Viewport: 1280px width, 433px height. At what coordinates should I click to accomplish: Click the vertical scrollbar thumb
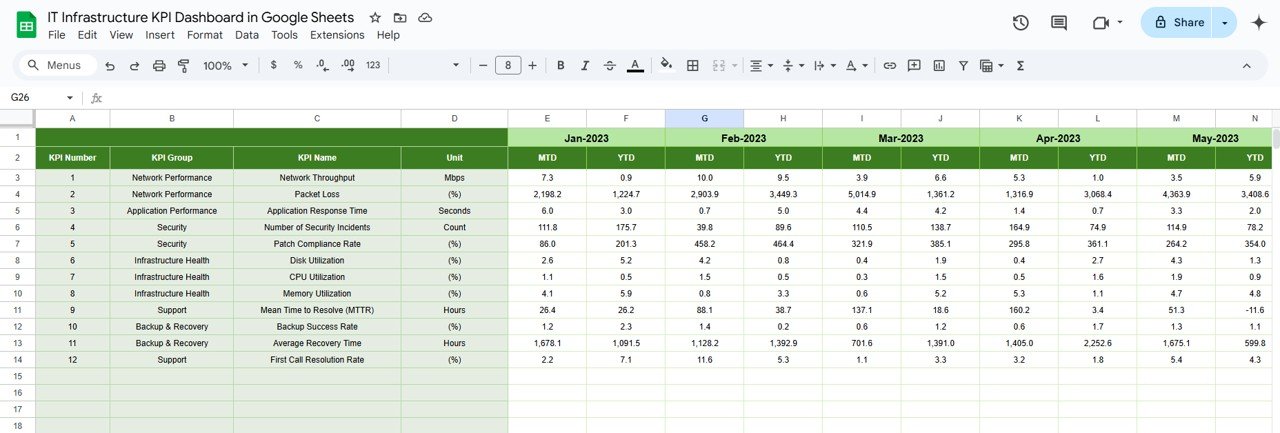pyautogui.click(x=1275, y=138)
